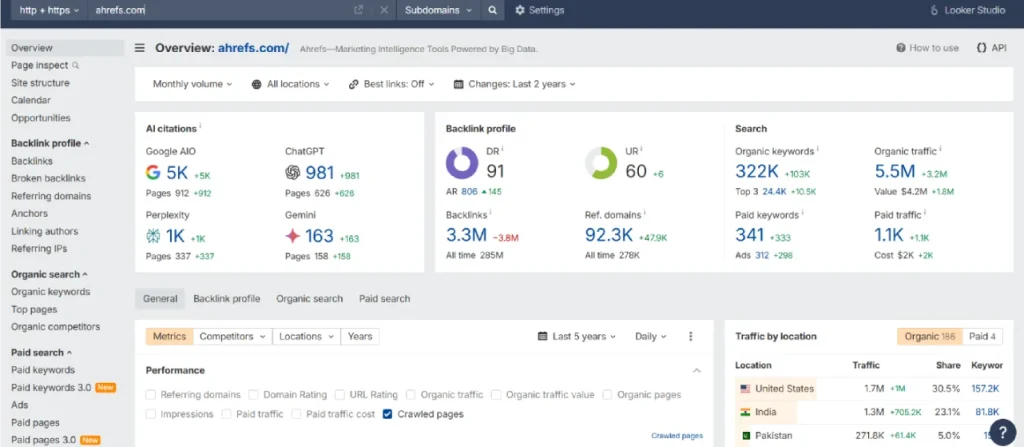The width and height of the screenshot is (1024, 447).
Task: Select Metrics chart mode tab
Action: point(169,337)
